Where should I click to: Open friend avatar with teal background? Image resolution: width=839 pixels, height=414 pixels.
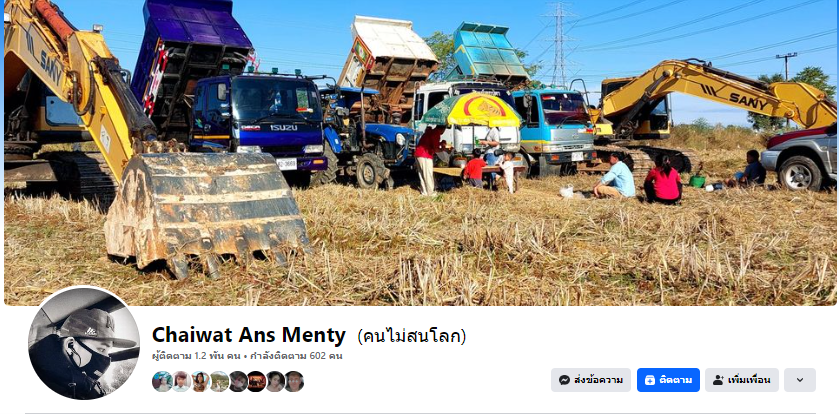click(162, 381)
